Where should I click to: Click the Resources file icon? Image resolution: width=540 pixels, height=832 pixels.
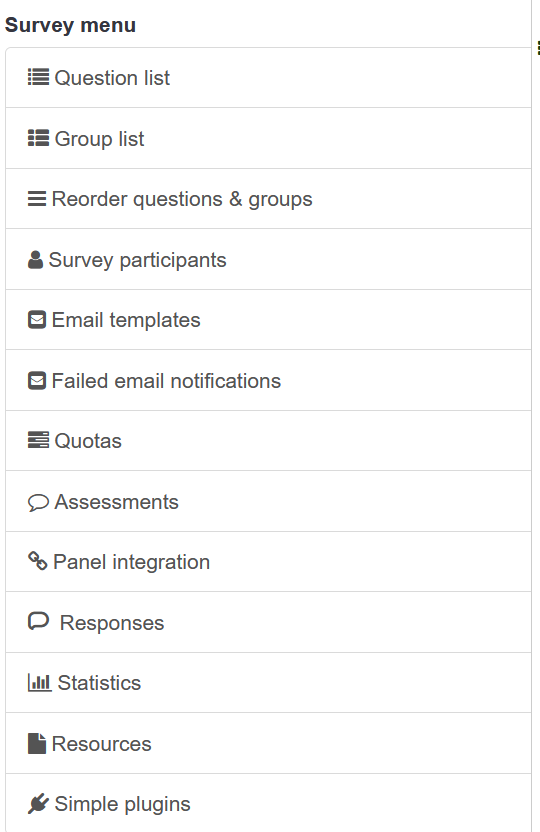(x=37, y=743)
